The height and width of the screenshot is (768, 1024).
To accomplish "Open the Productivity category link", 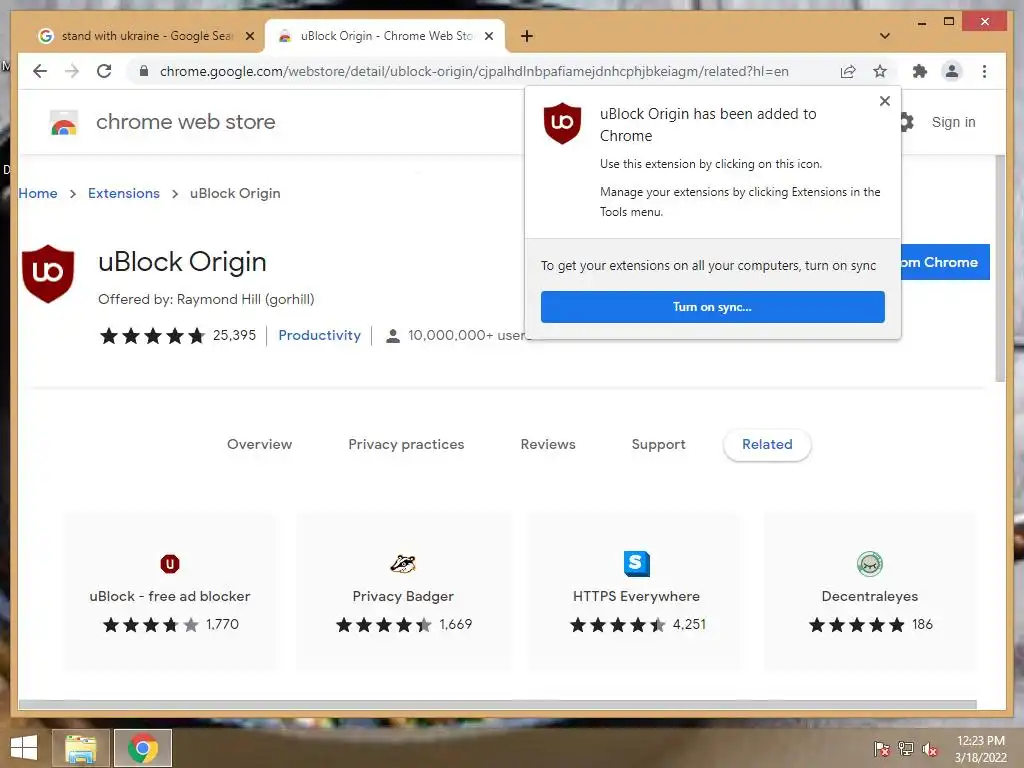I will (x=319, y=335).
